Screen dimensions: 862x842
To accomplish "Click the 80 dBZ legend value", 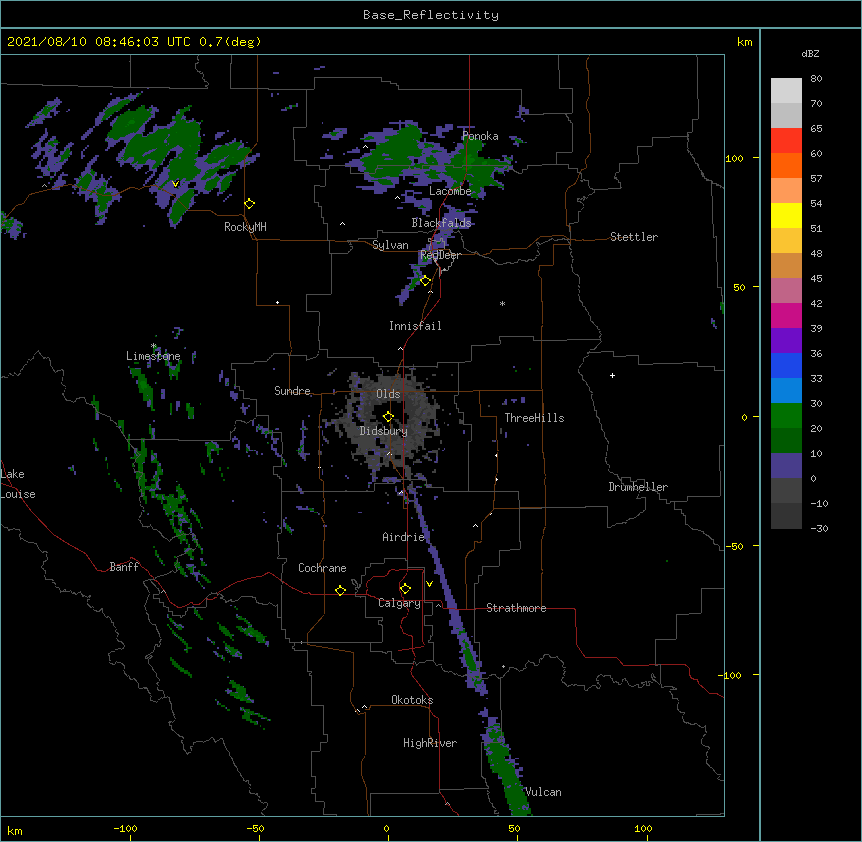I will 816,79.
